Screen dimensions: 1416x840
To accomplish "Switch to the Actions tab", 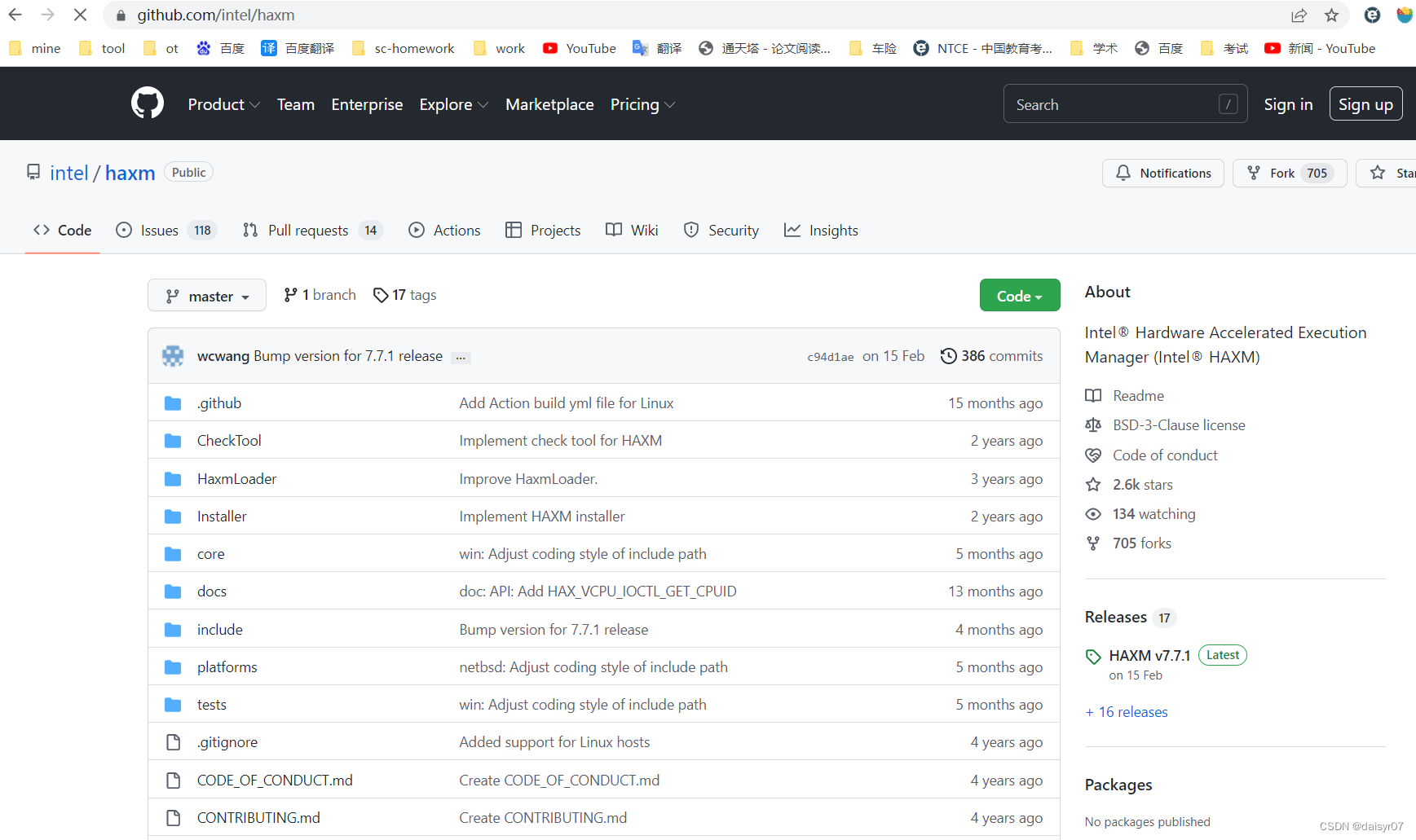I will coord(444,231).
